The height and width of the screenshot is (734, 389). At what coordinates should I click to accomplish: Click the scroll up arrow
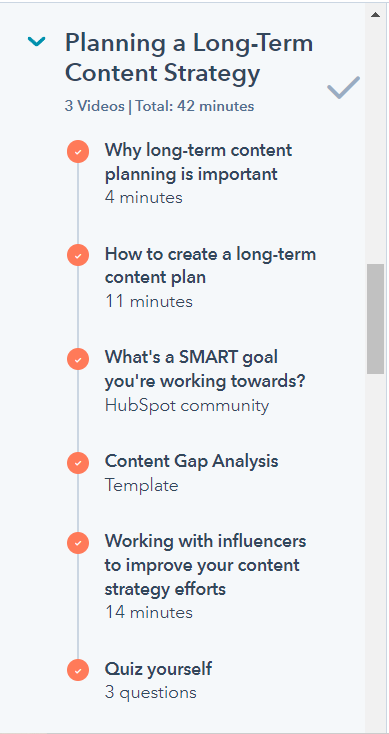click(375, 15)
